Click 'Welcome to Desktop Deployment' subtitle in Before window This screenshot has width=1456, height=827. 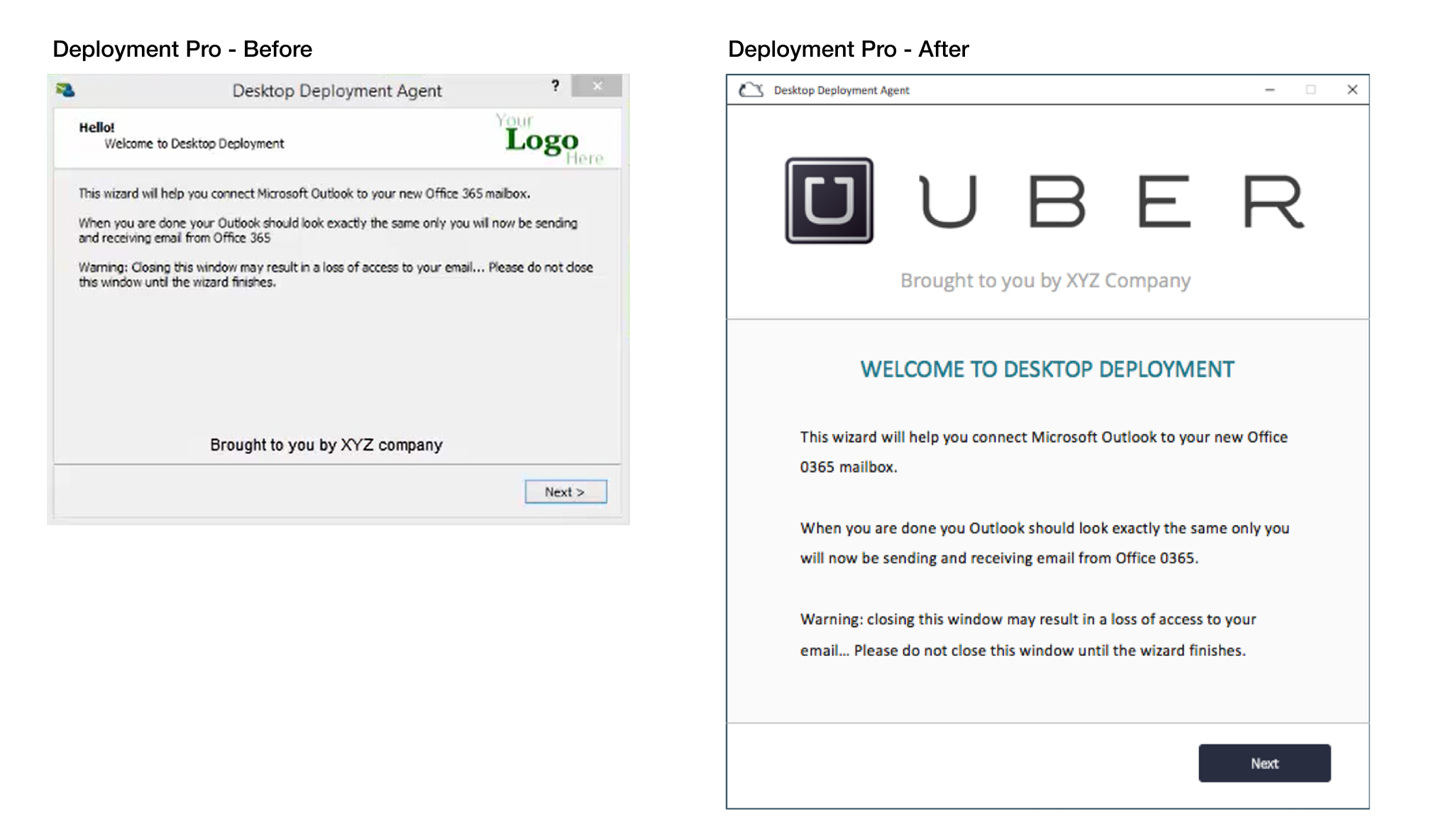194,144
